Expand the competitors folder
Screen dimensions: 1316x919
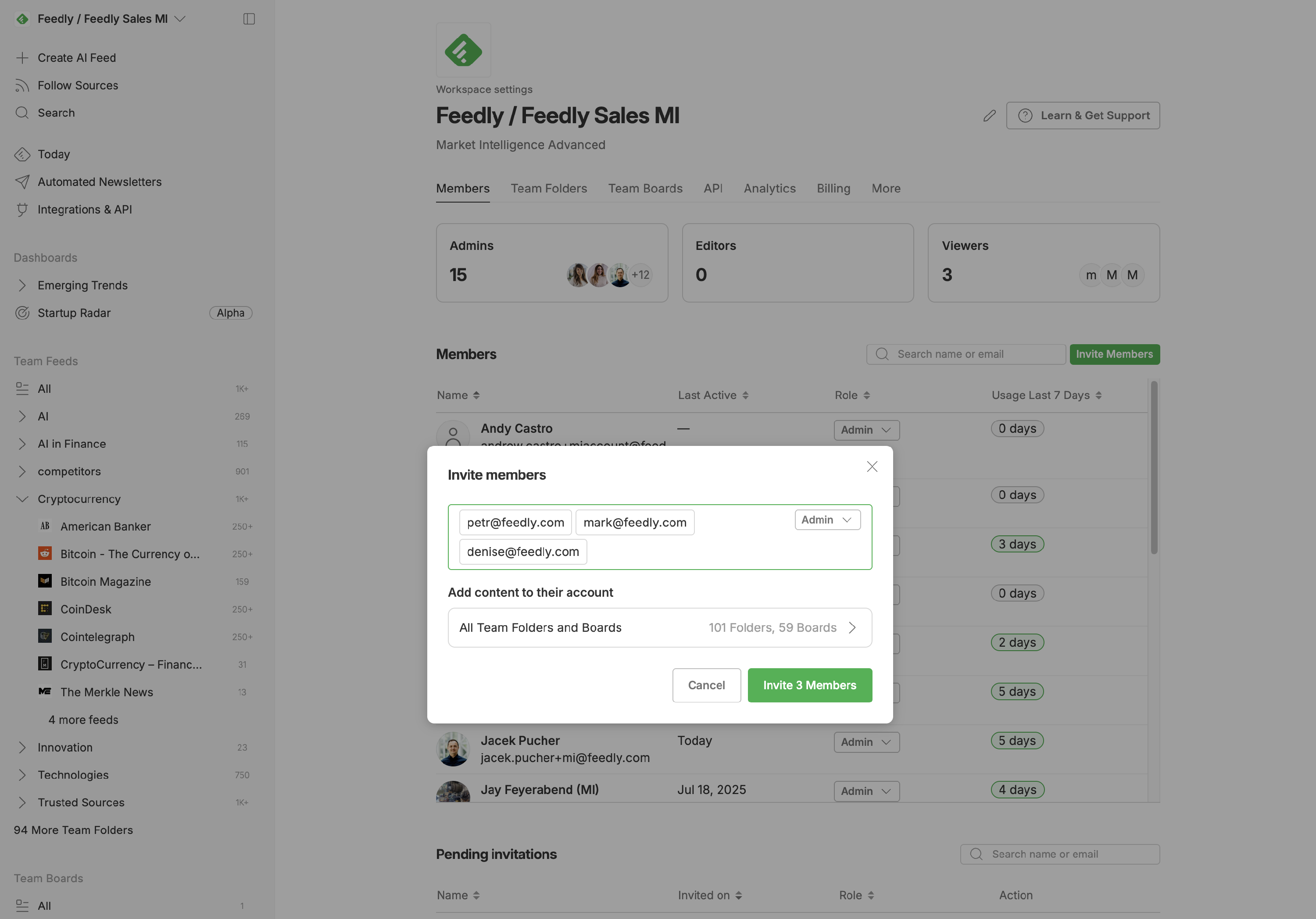22,471
